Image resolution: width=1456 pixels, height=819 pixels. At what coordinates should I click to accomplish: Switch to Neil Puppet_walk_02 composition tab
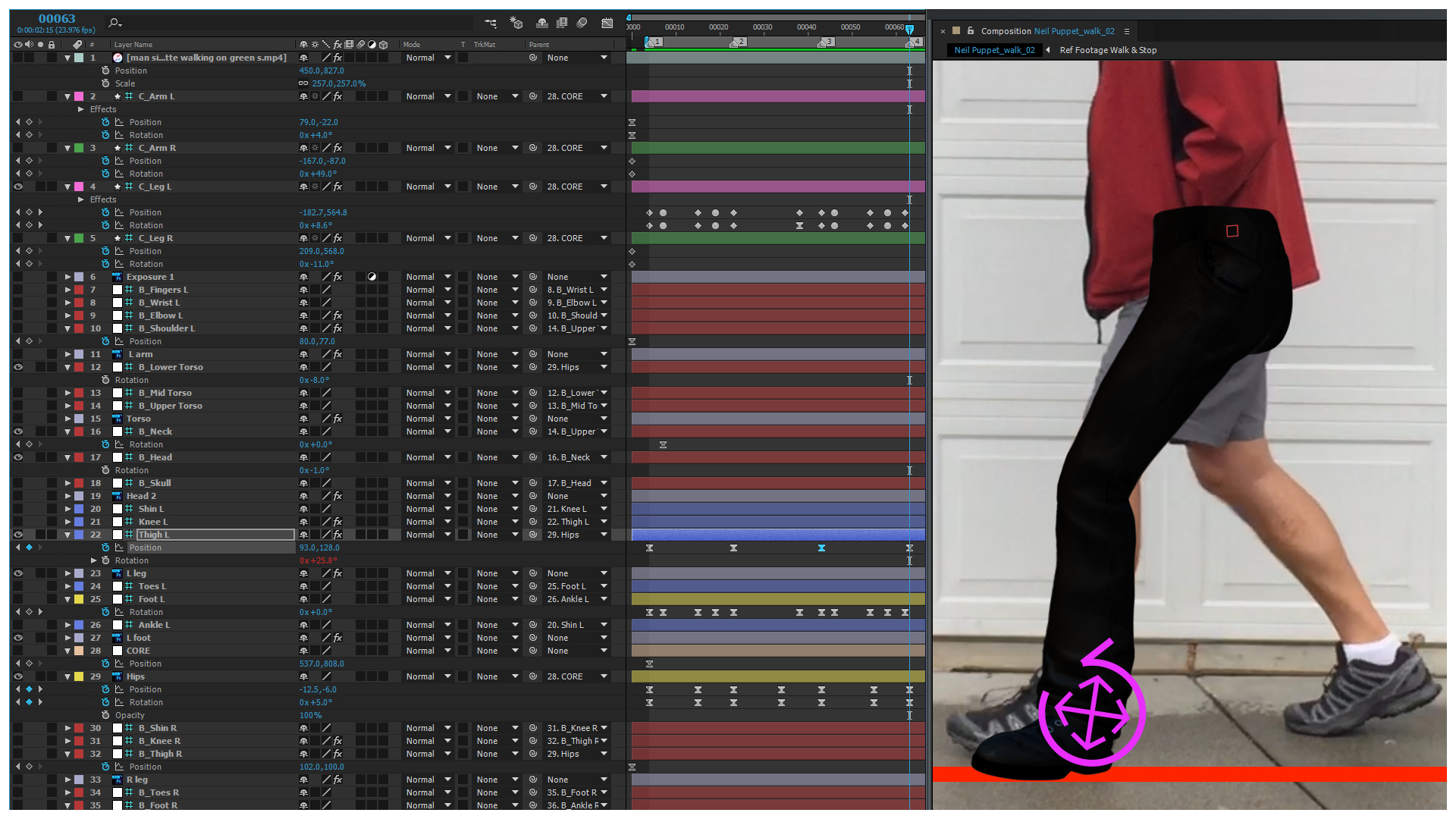[x=994, y=50]
